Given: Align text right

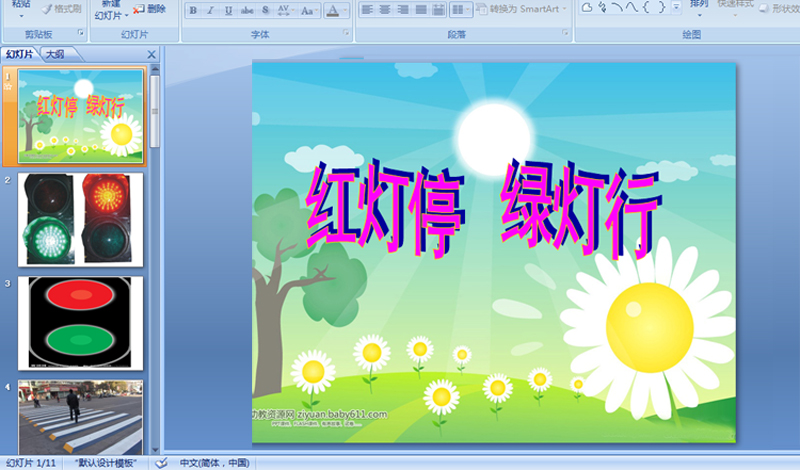Looking at the screenshot, I should 403,10.
